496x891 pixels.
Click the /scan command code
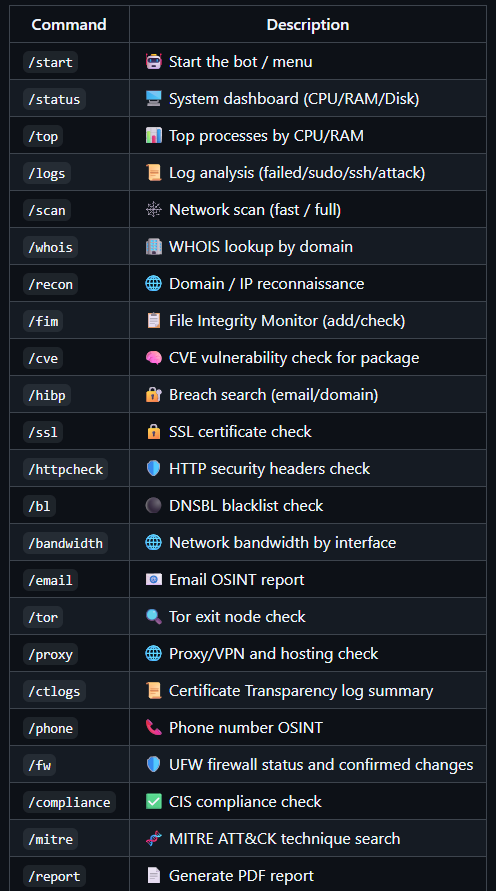47,210
